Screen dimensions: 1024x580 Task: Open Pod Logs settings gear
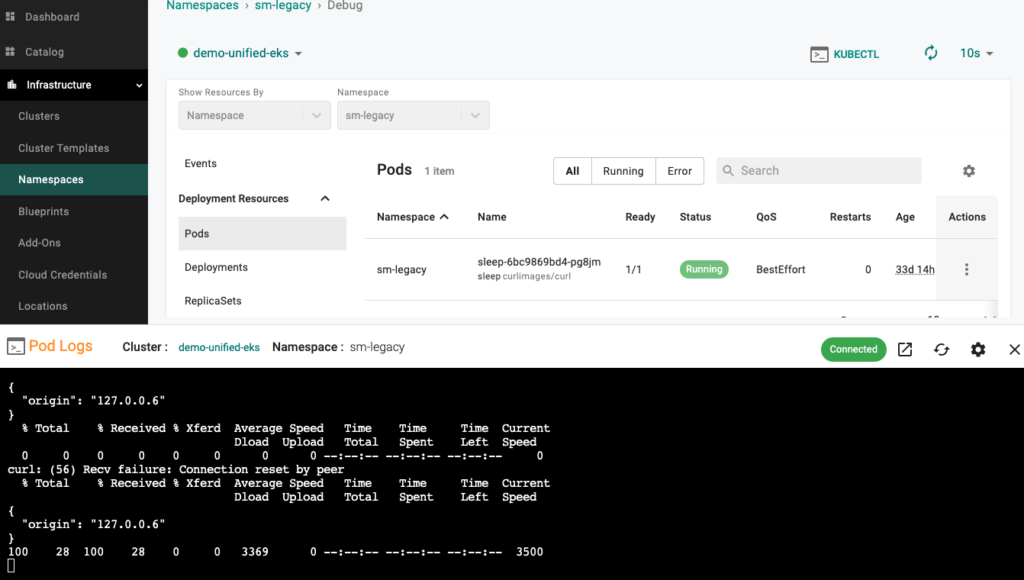978,349
